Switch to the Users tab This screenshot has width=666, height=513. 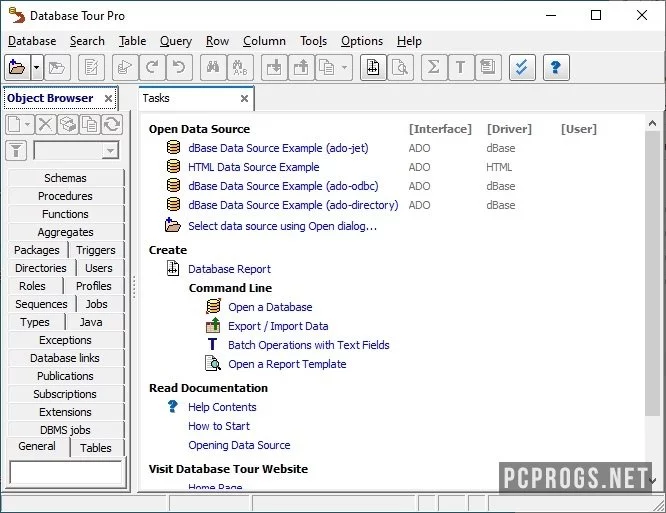pos(99,268)
